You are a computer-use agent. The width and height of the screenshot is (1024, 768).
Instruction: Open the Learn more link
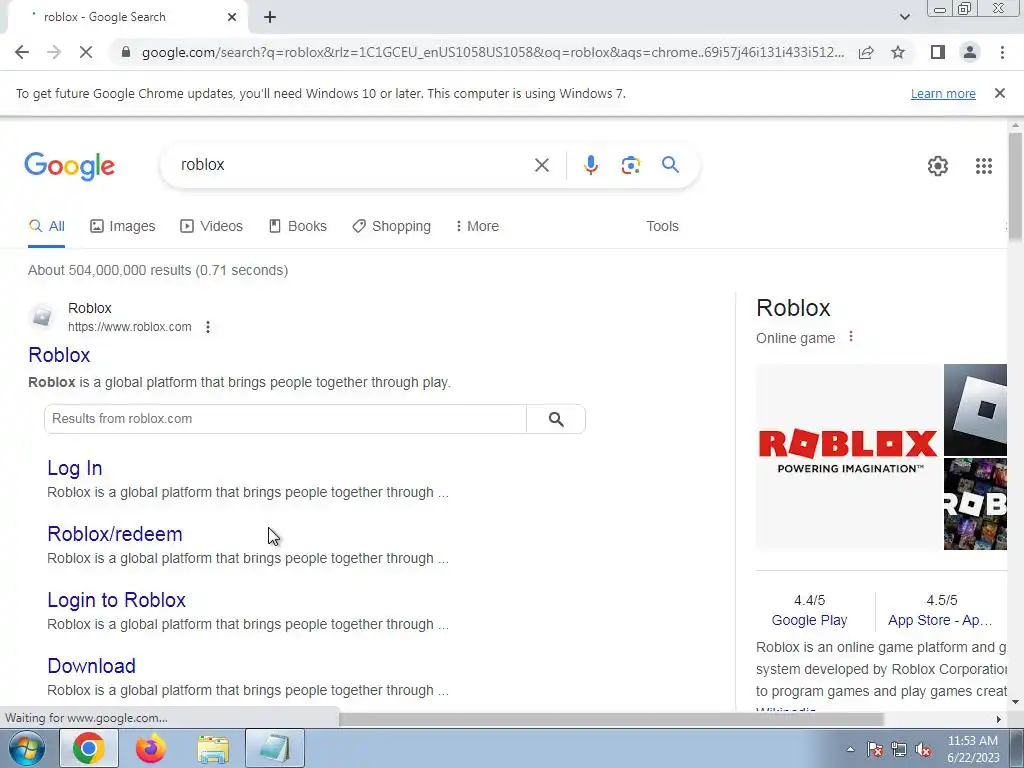(943, 93)
